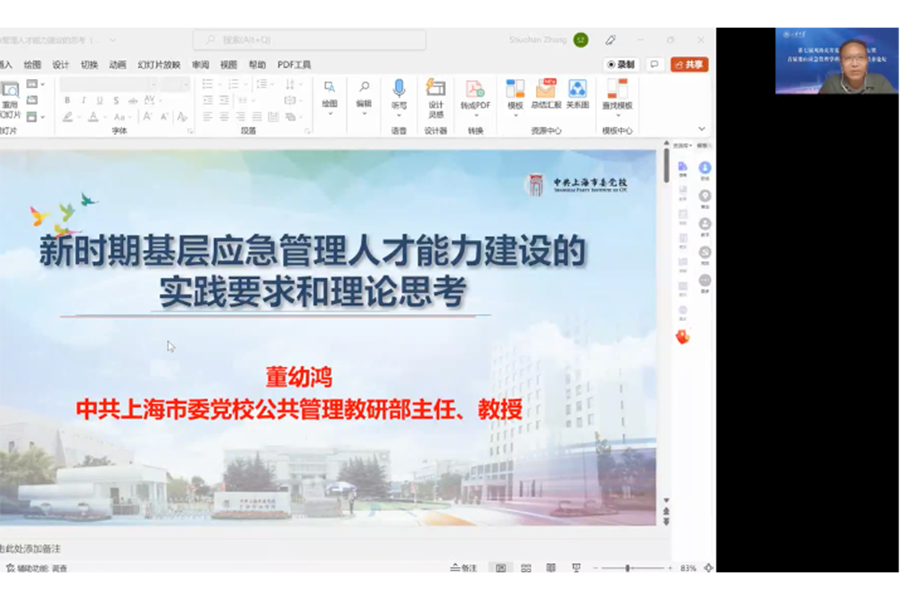
Task: Switch to the 切换 tab
Action: coord(89,65)
